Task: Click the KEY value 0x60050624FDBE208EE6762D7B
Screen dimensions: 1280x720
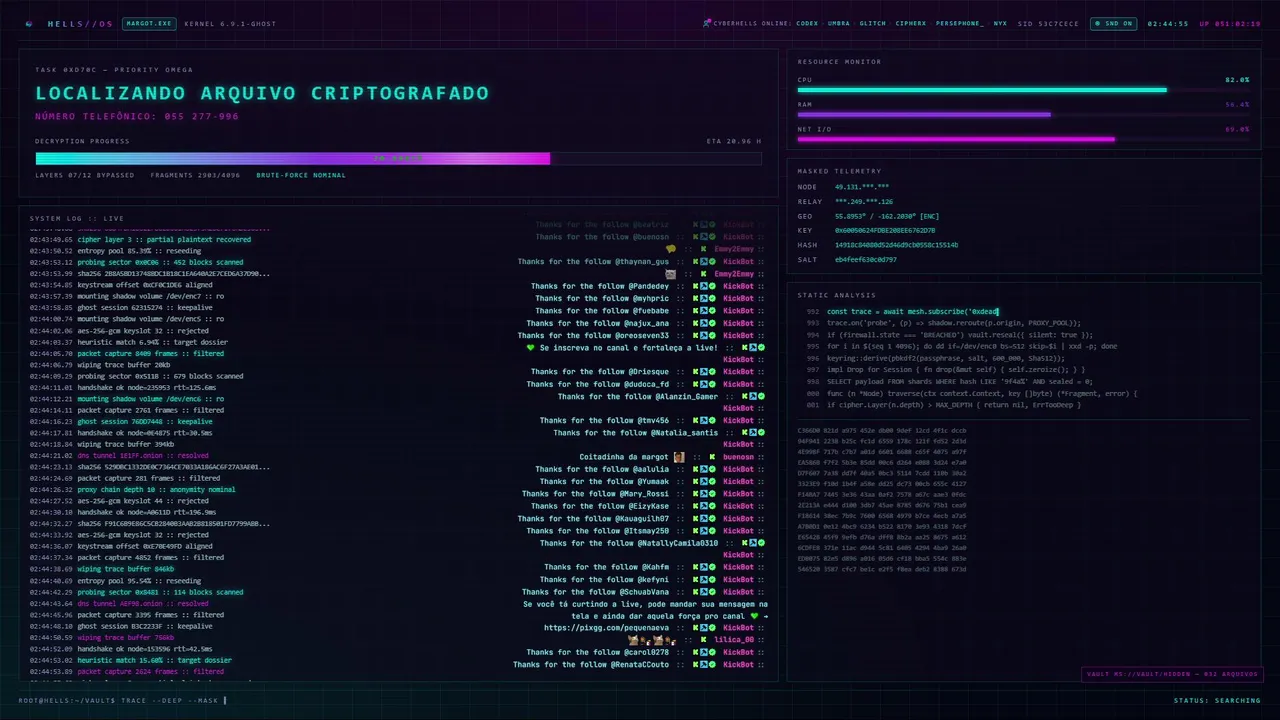Action: [x=885, y=230]
